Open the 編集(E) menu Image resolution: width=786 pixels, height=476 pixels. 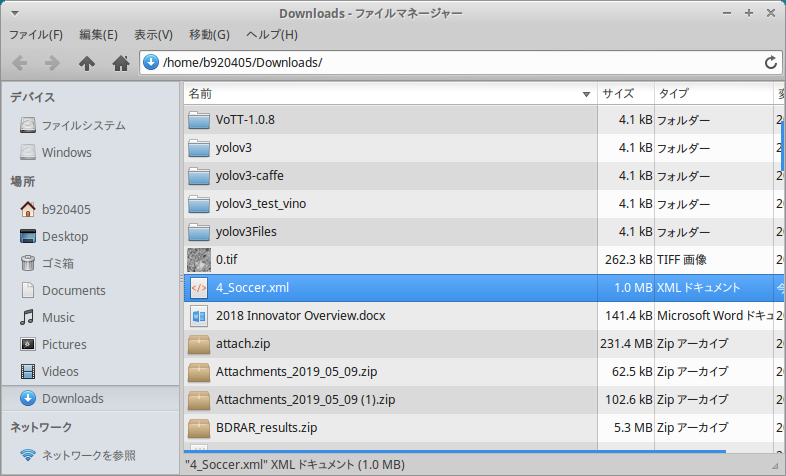[98, 35]
